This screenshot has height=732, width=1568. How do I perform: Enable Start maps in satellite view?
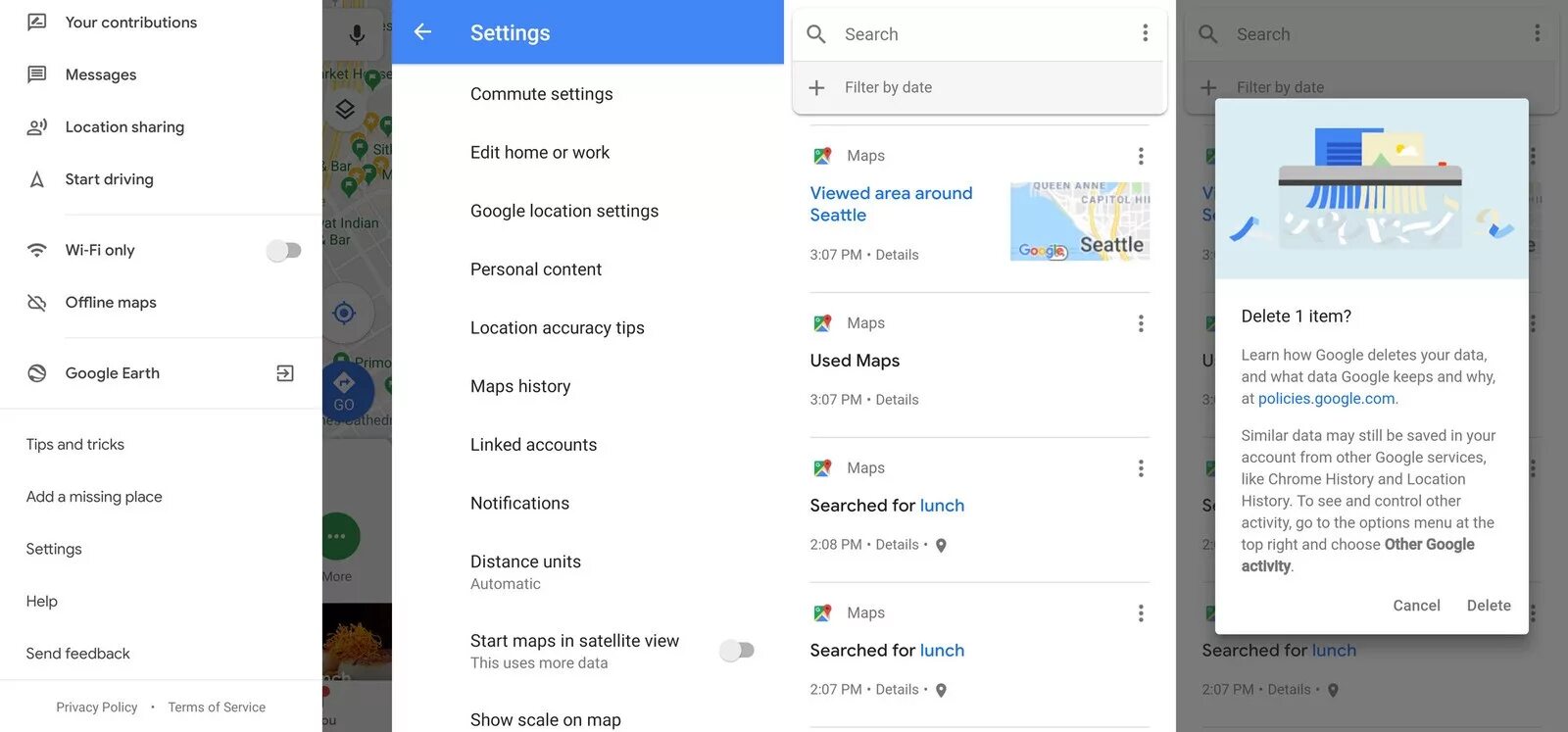click(737, 651)
